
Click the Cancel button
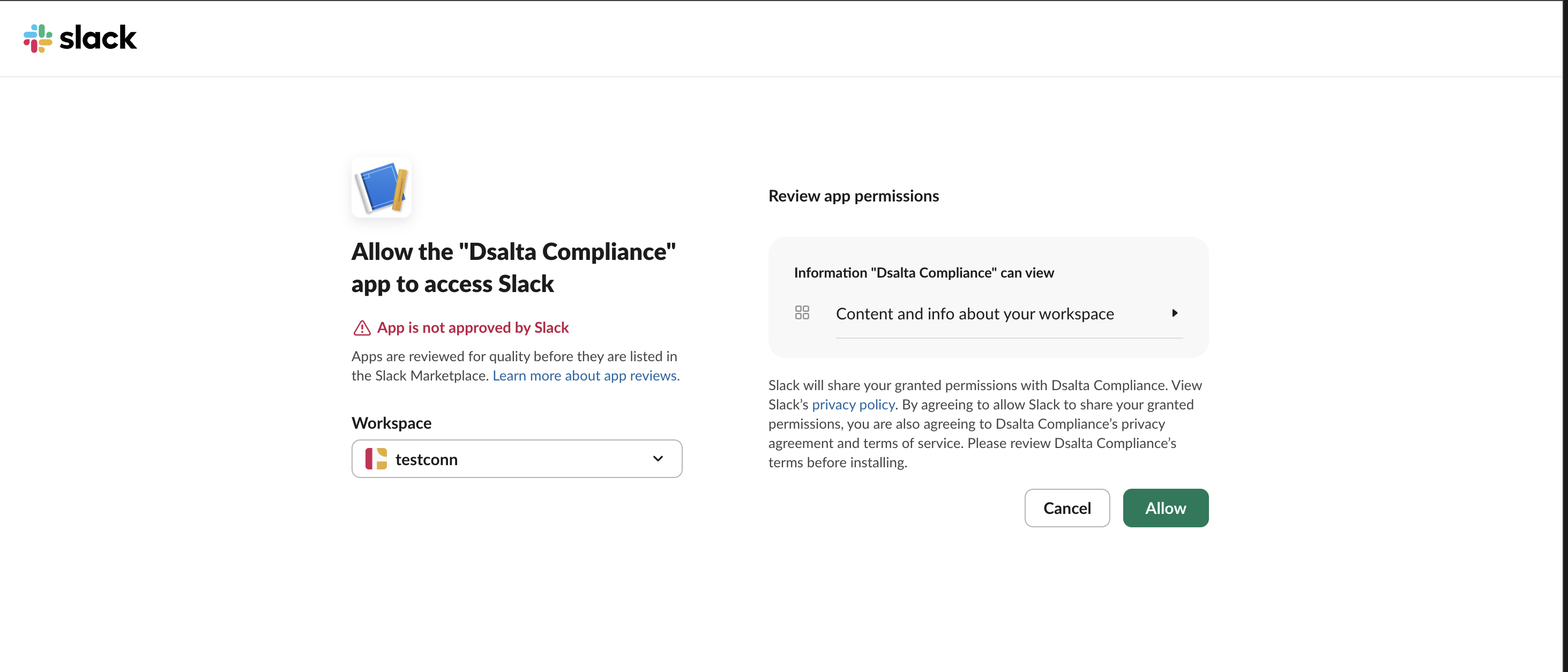pos(1067,508)
